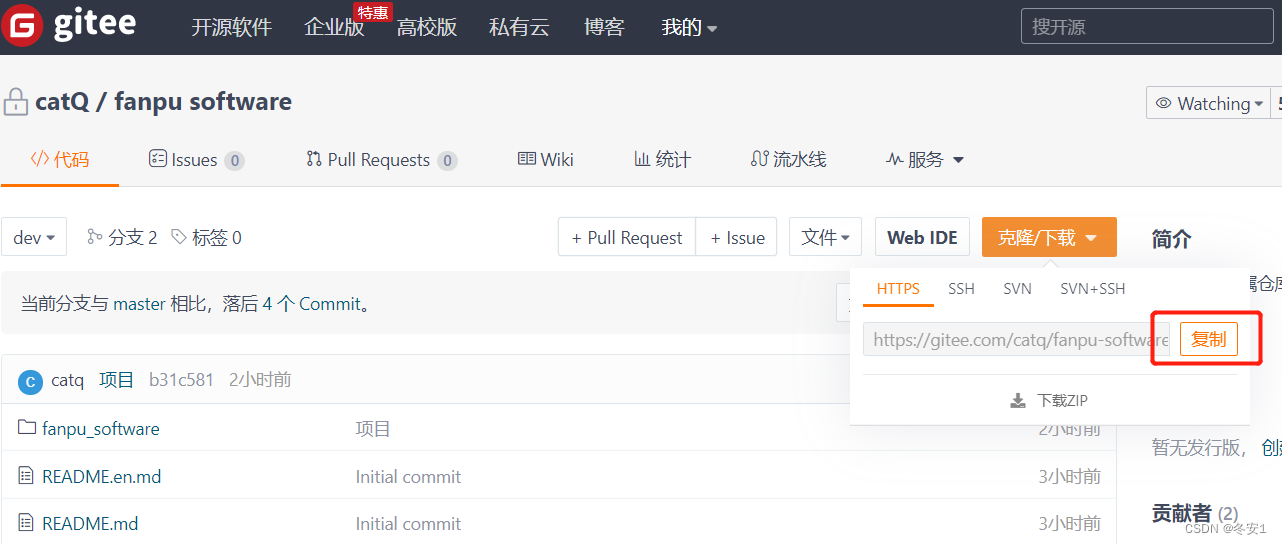Click the commit hash b31c581
The height and width of the screenshot is (544, 1282).
click(x=181, y=380)
